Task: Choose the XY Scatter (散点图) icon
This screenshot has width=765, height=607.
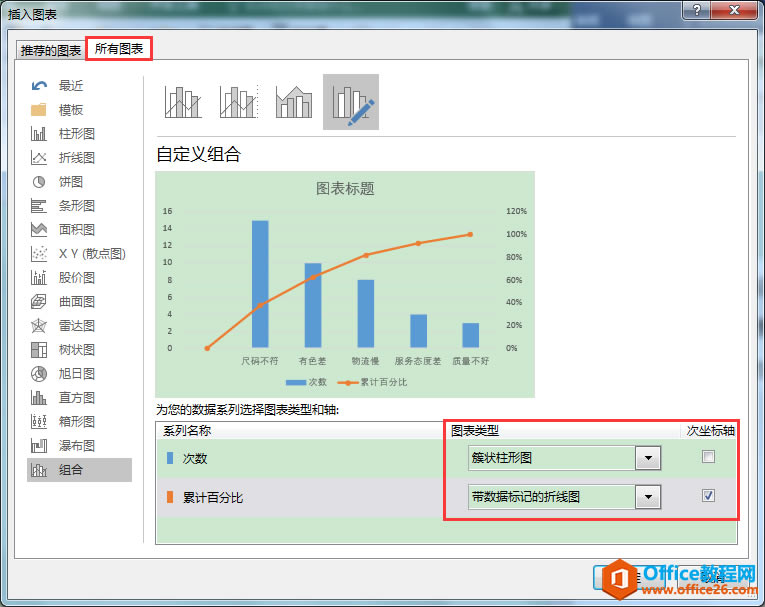Action: (x=39, y=254)
